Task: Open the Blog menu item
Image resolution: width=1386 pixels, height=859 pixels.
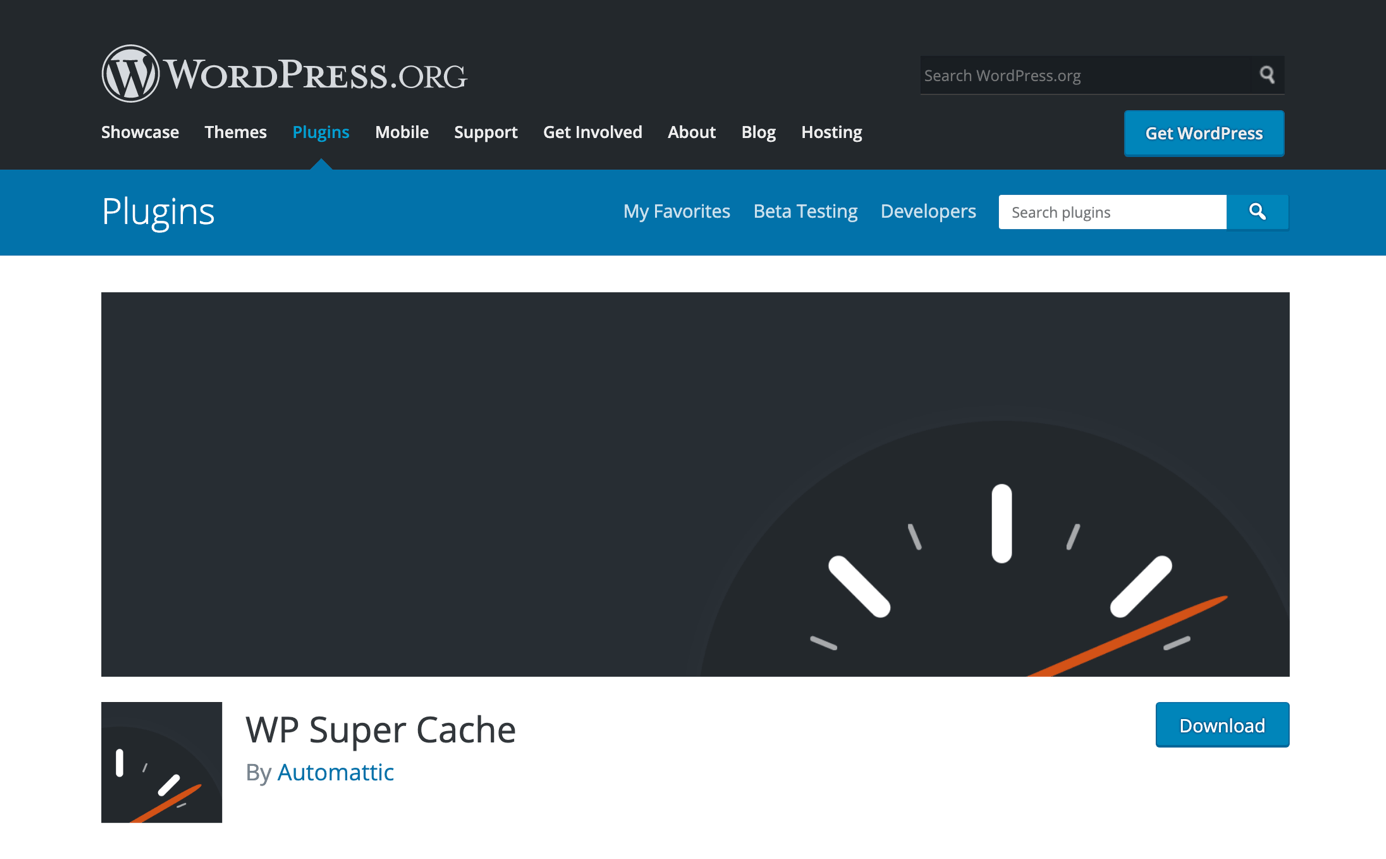Action: click(759, 132)
